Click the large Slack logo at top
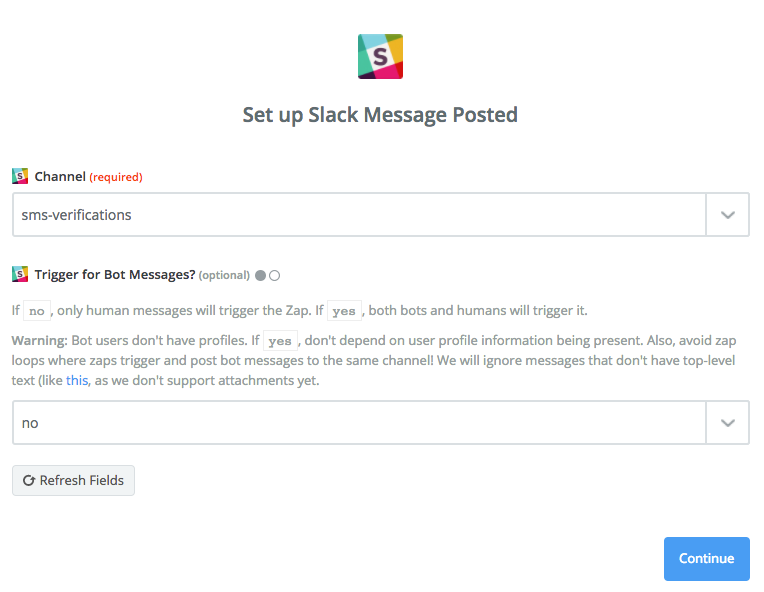This screenshot has height=592, width=764. point(380,57)
